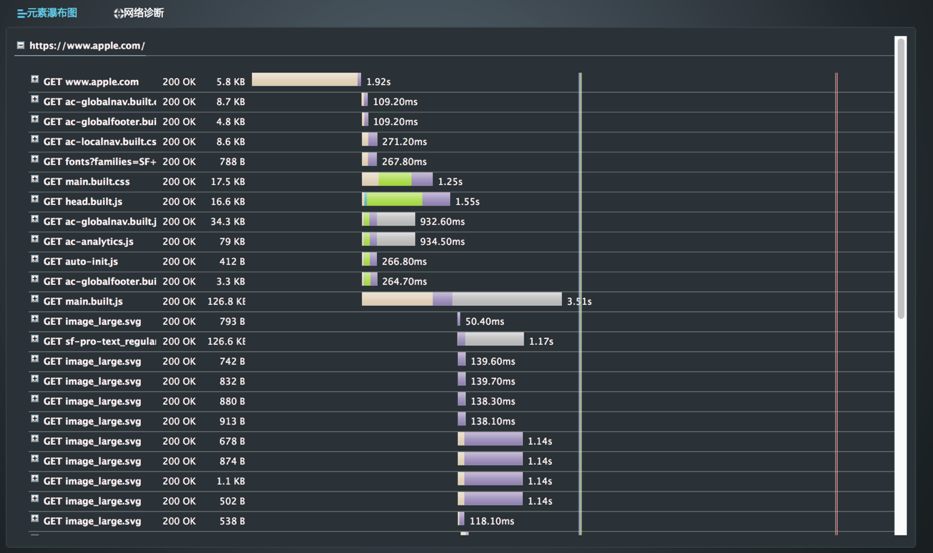Expand the GET sf-pro-text_regular row
The height and width of the screenshot is (553, 933).
pyautogui.click(x=35, y=339)
